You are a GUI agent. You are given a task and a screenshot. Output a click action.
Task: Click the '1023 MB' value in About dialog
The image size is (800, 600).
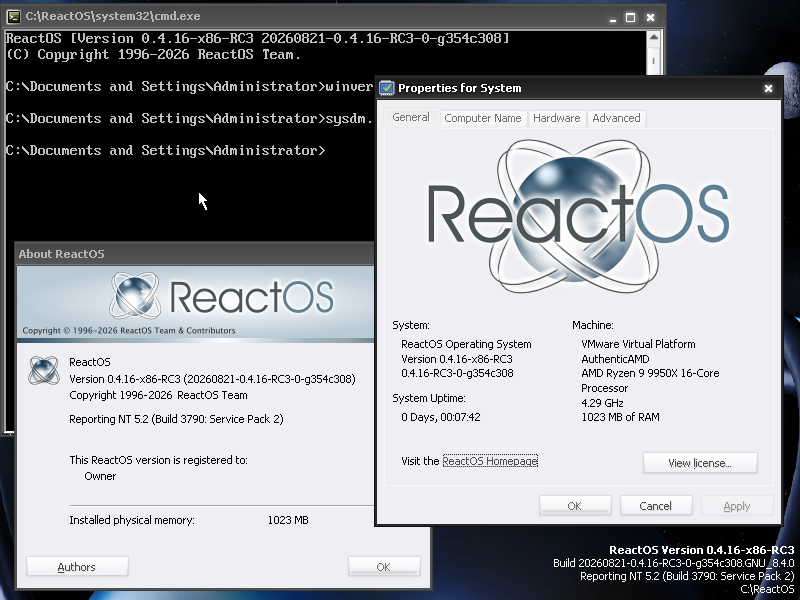pyautogui.click(x=288, y=520)
